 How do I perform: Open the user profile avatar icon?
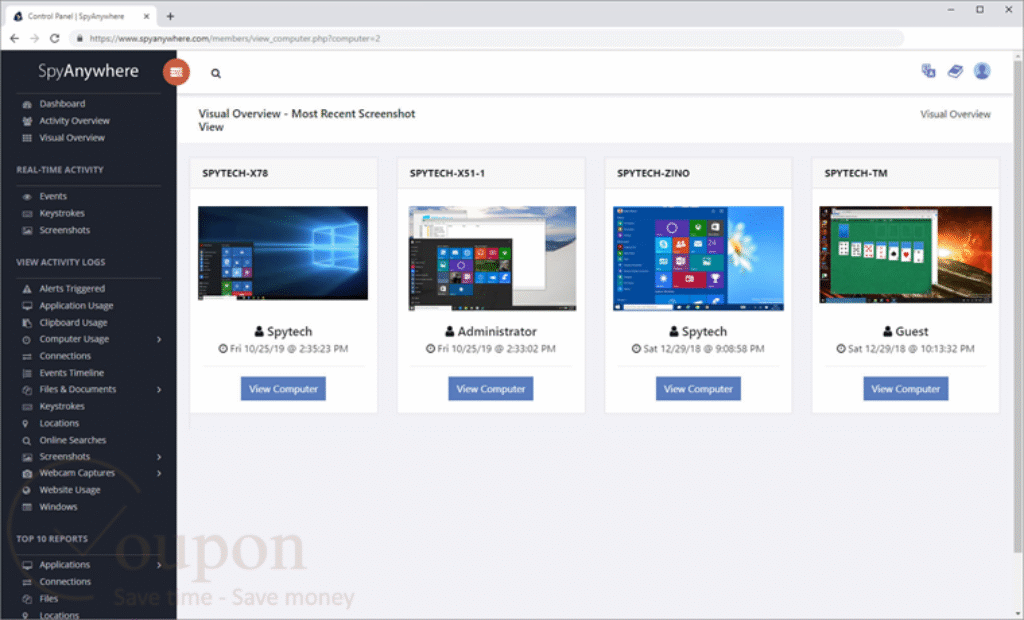click(982, 71)
